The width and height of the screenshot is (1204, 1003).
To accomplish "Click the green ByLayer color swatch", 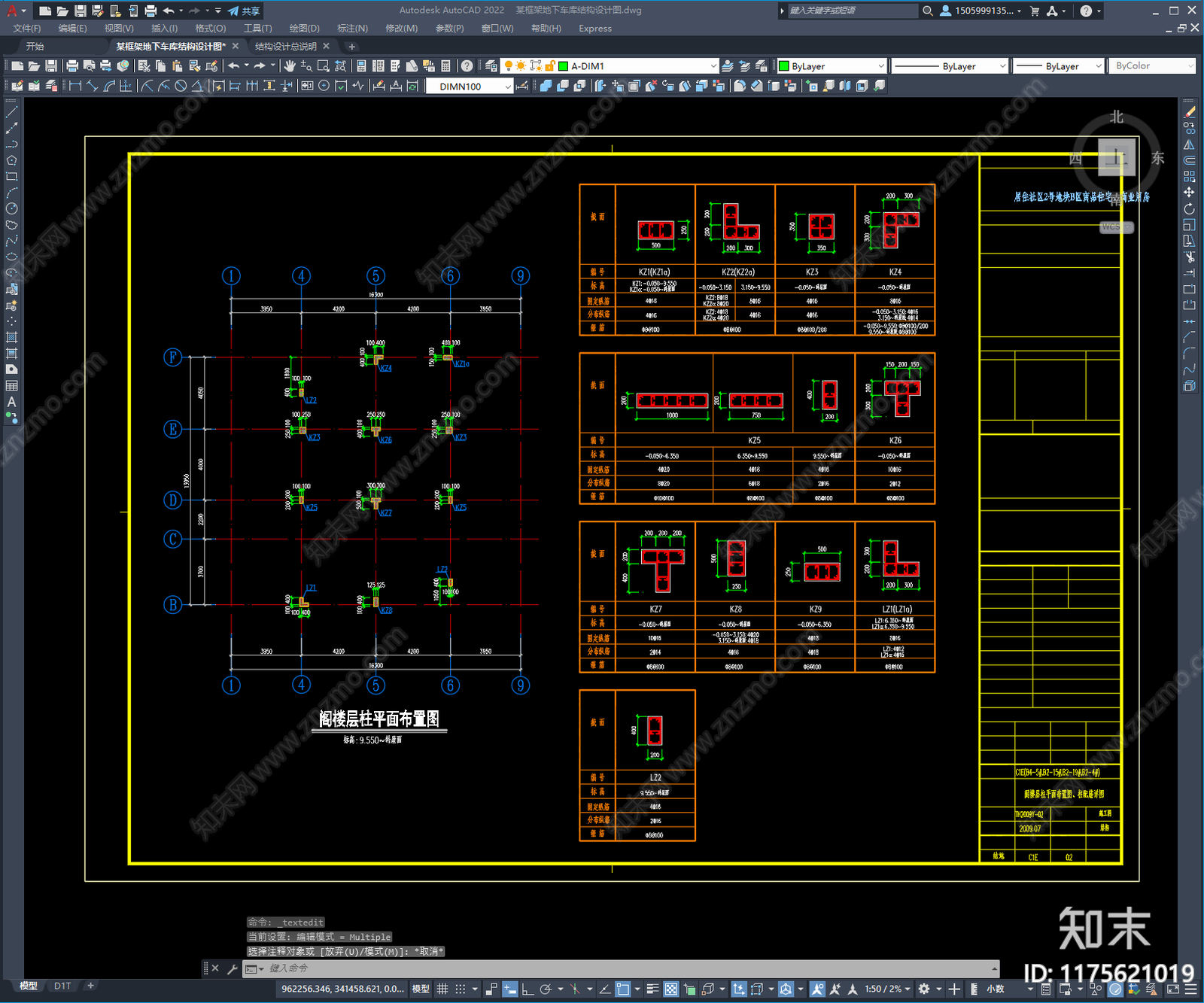I will (x=783, y=66).
